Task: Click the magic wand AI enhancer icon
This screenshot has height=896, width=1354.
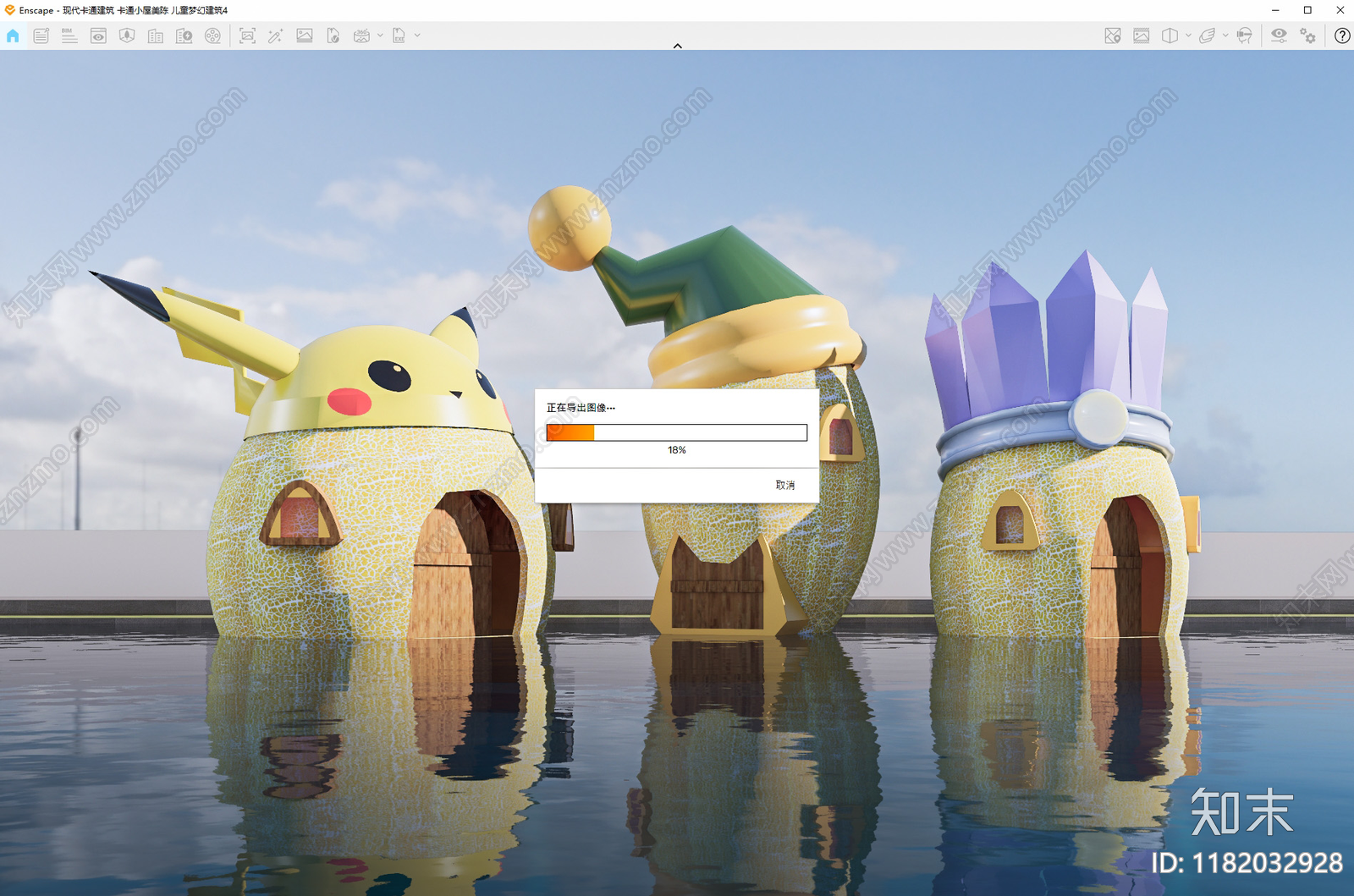Action: tap(276, 36)
